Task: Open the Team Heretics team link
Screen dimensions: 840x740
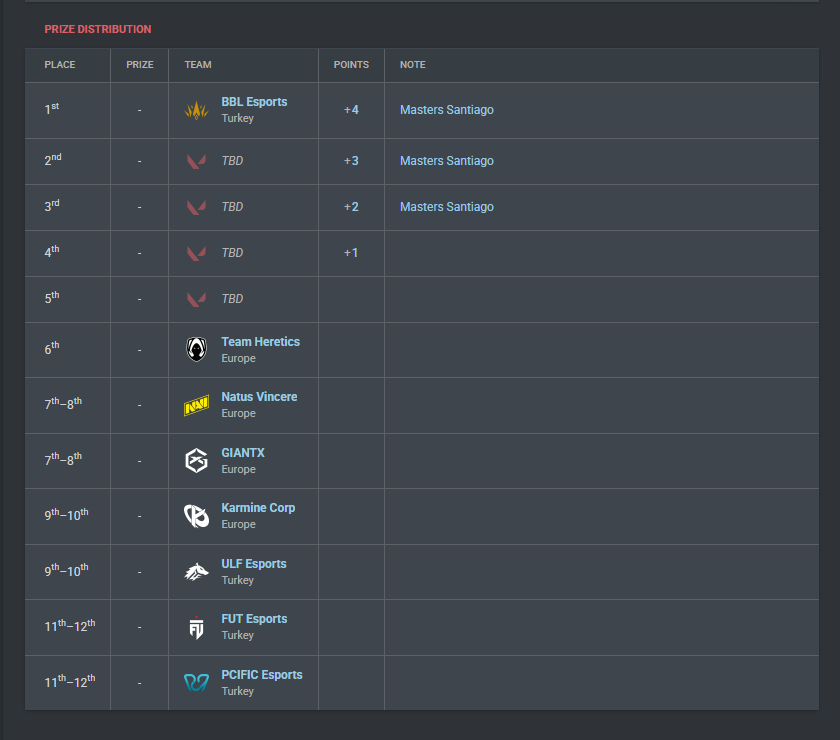Action: pos(261,342)
